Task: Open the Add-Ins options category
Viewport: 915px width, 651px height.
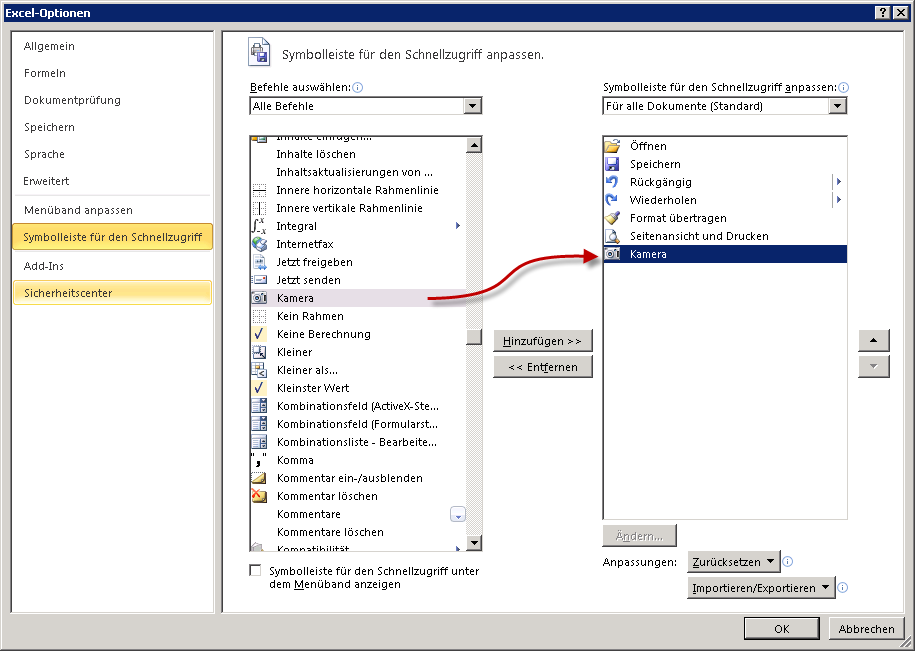Action: click(x=44, y=266)
